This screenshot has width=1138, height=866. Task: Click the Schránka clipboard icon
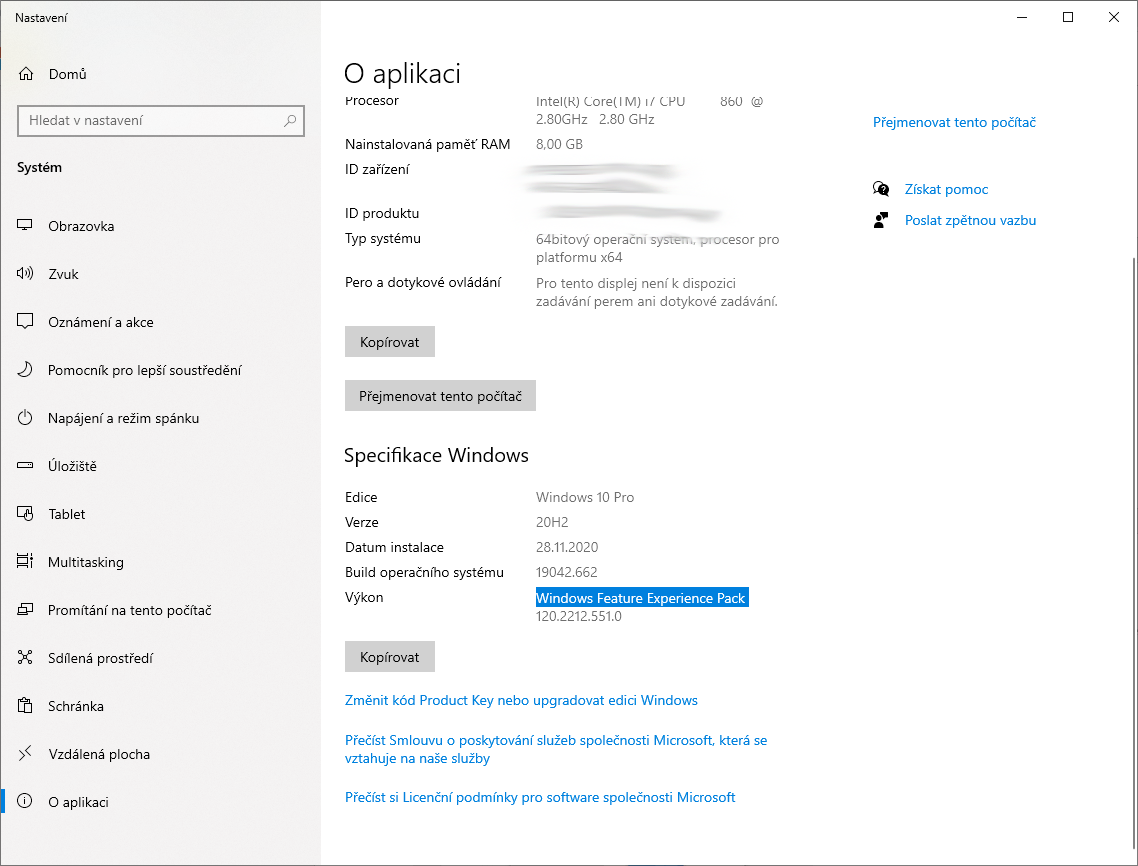[26, 706]
